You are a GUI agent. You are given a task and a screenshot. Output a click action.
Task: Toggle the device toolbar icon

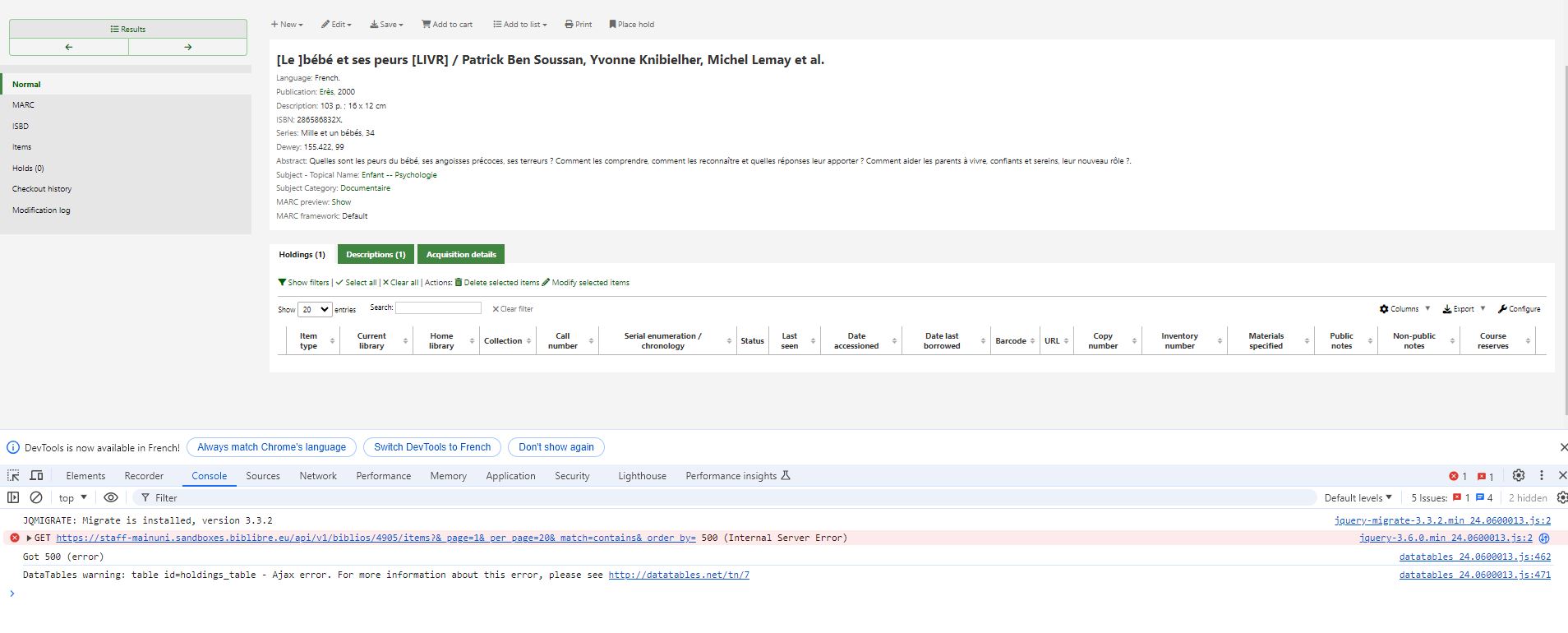[x=37, y=476]
